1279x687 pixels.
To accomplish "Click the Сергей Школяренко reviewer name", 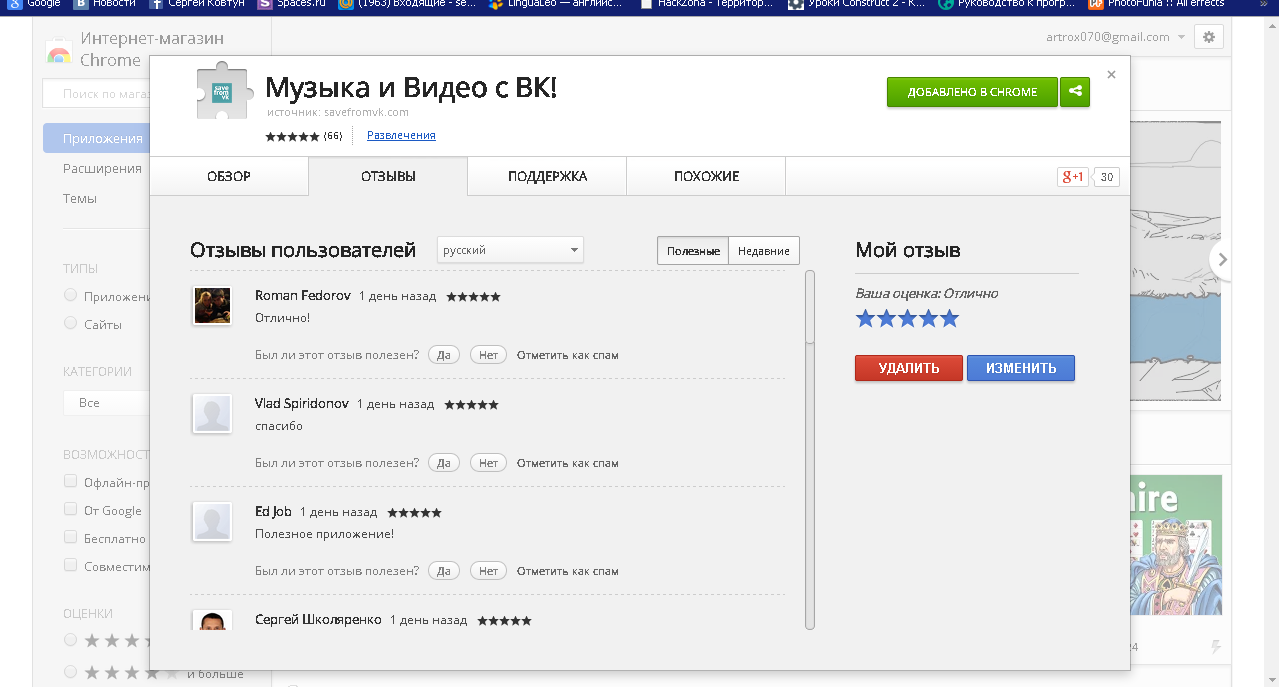I will [318, 619].
